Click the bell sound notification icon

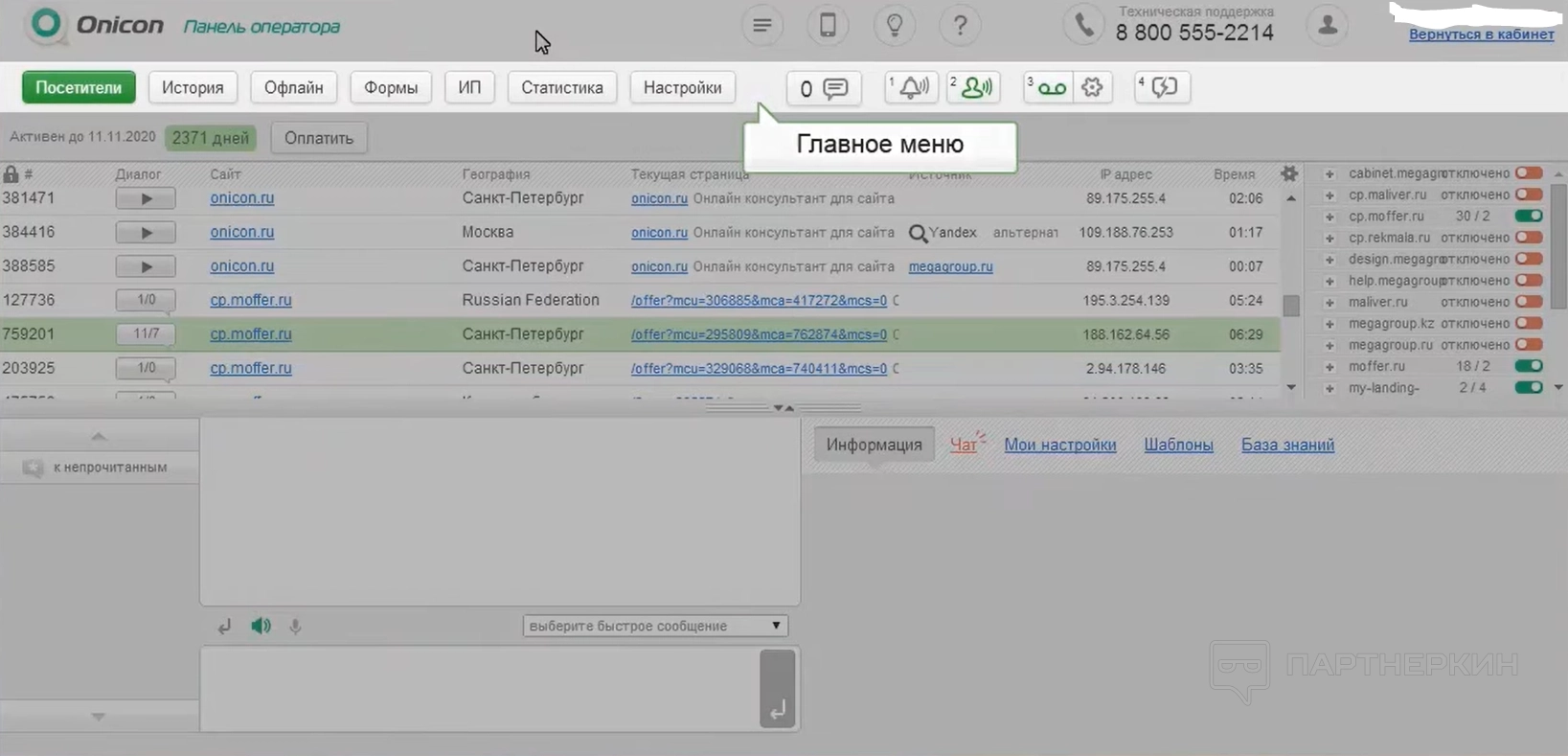click(911, 87)
